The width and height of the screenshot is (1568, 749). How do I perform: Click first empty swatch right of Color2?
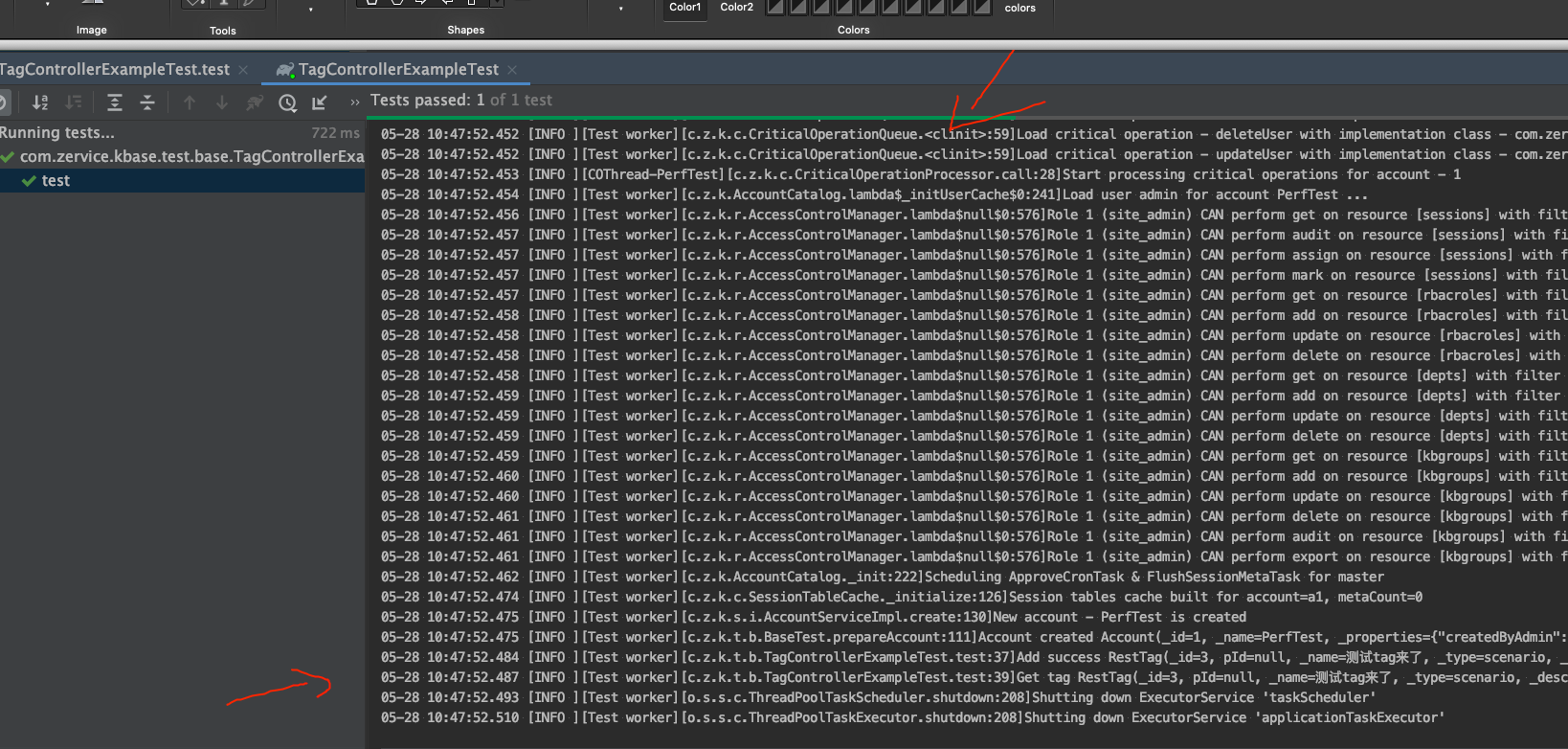(x=775, y=7)
